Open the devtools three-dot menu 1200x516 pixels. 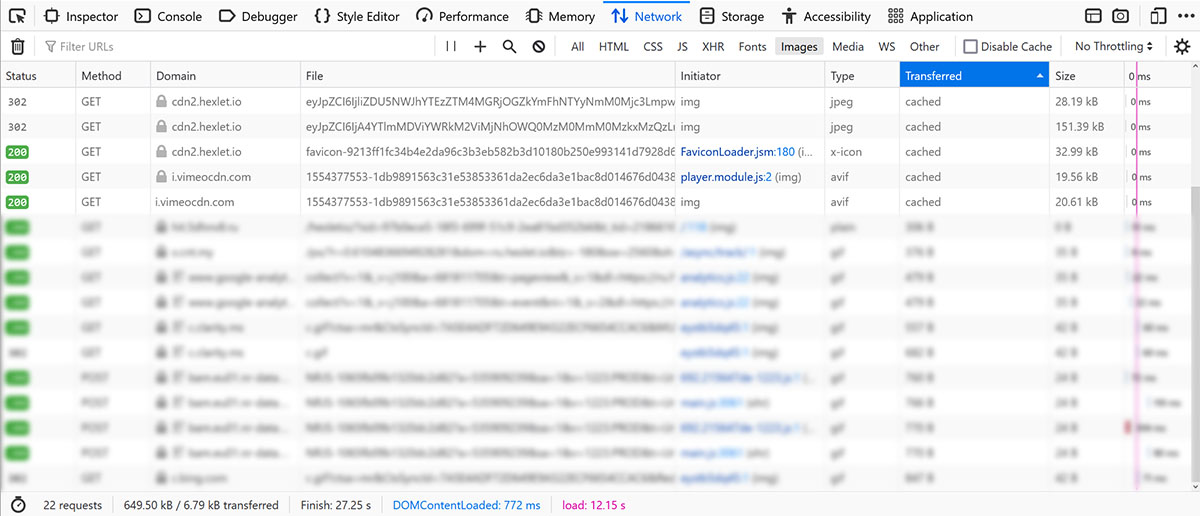pos(1185,16)
